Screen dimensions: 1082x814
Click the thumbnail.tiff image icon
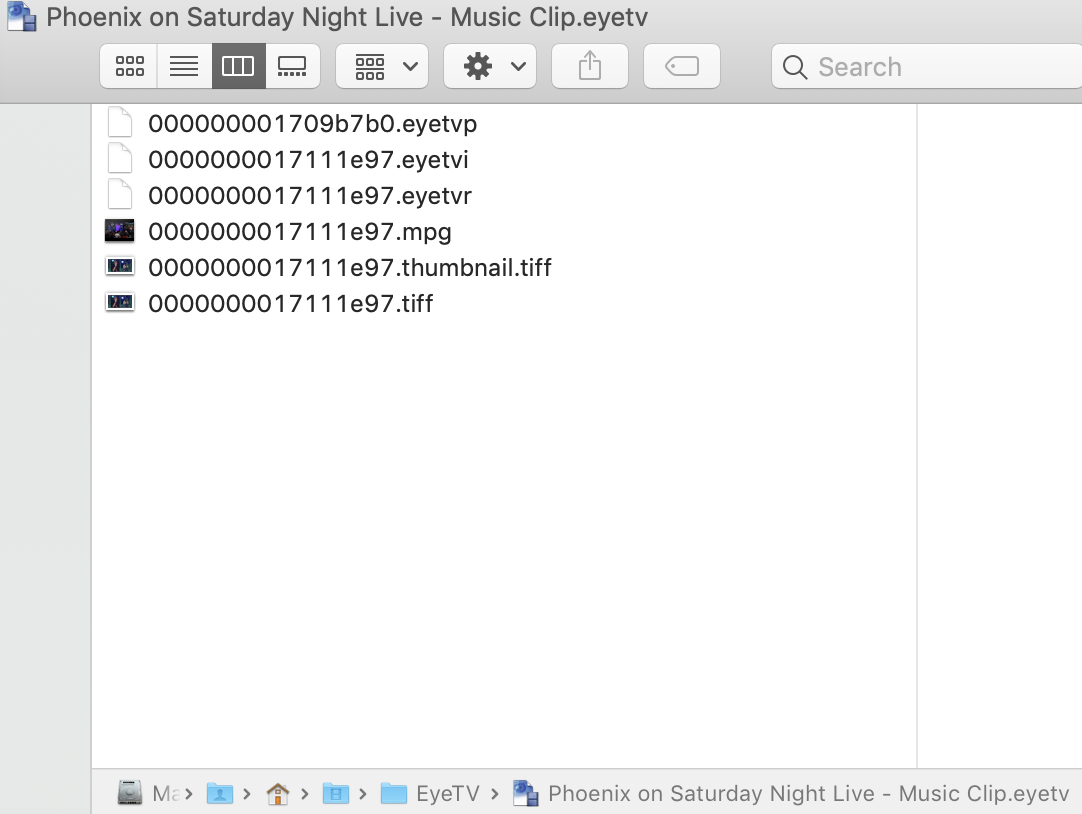click(x=119, y=266)
